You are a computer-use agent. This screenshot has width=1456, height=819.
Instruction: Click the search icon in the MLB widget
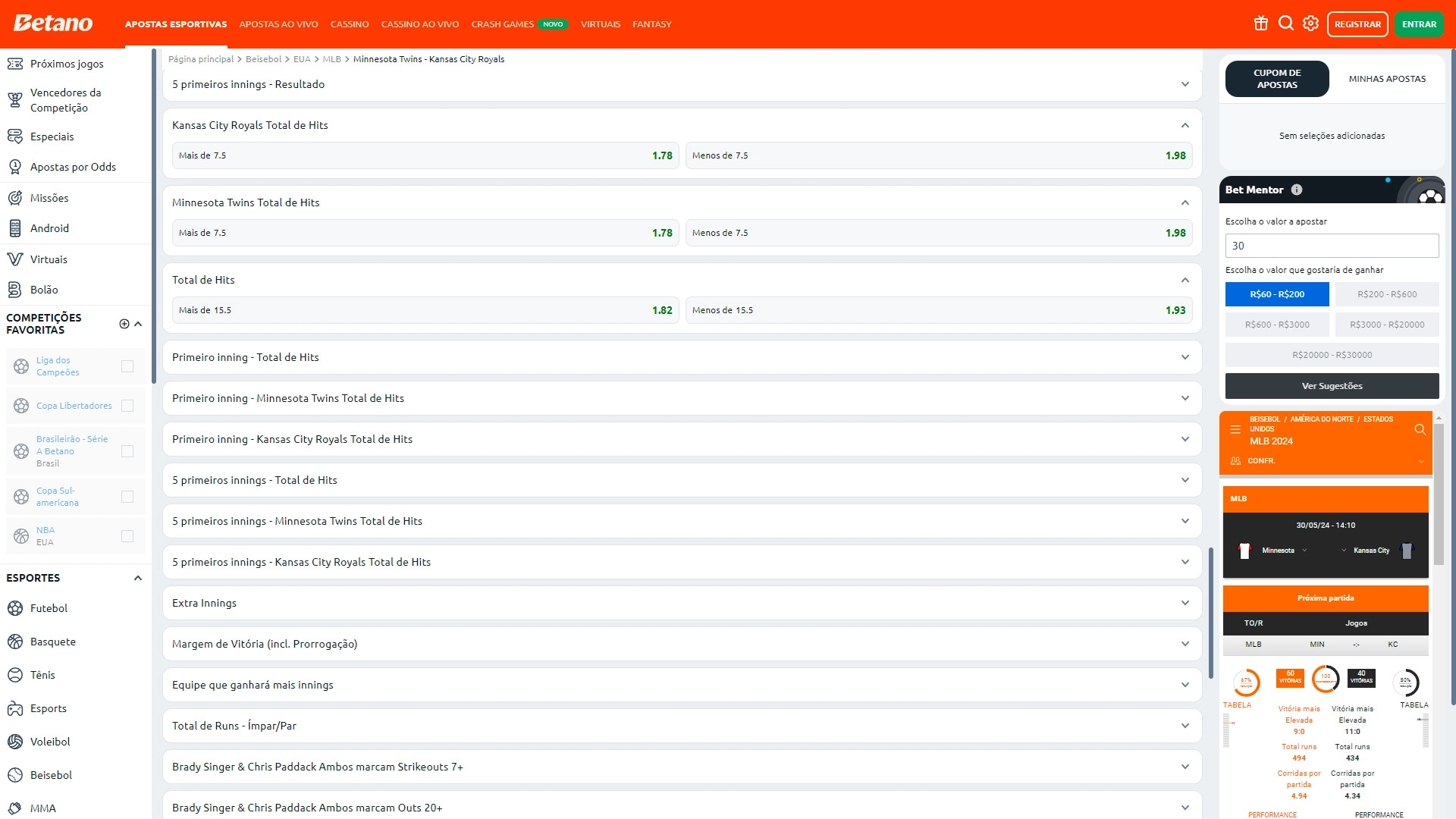[1420, 429]
